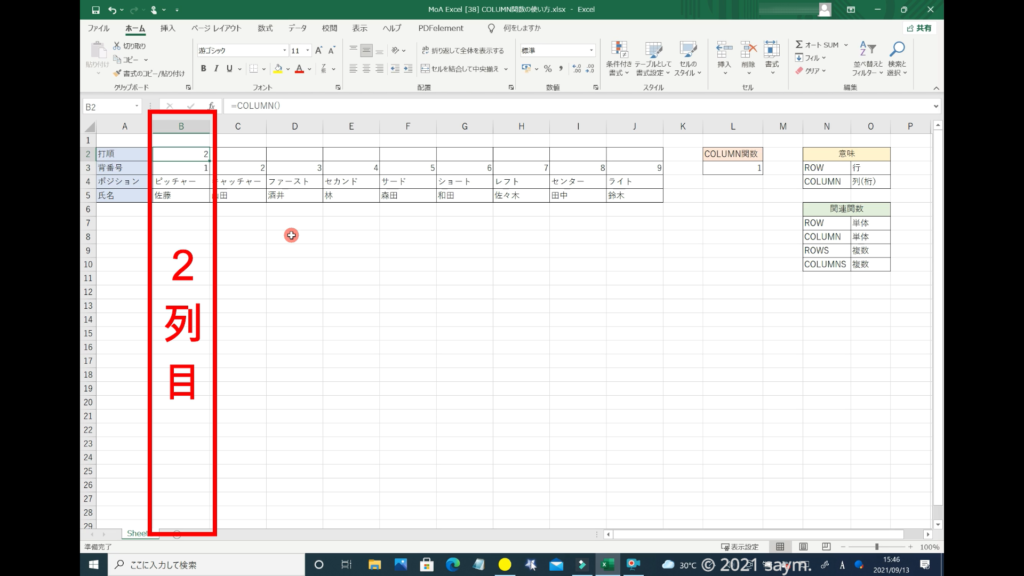Open the 挿入 (Insert) ribbon tab
The height and width of the screenshot is (576, 1024).
click(x=168, y=28)
